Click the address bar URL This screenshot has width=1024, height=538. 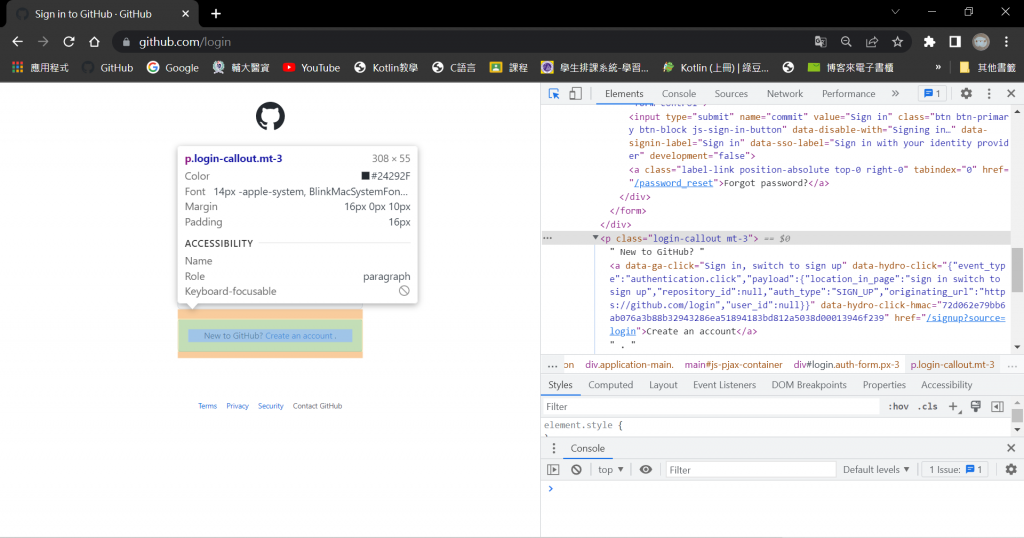click(x=185, y=42)
